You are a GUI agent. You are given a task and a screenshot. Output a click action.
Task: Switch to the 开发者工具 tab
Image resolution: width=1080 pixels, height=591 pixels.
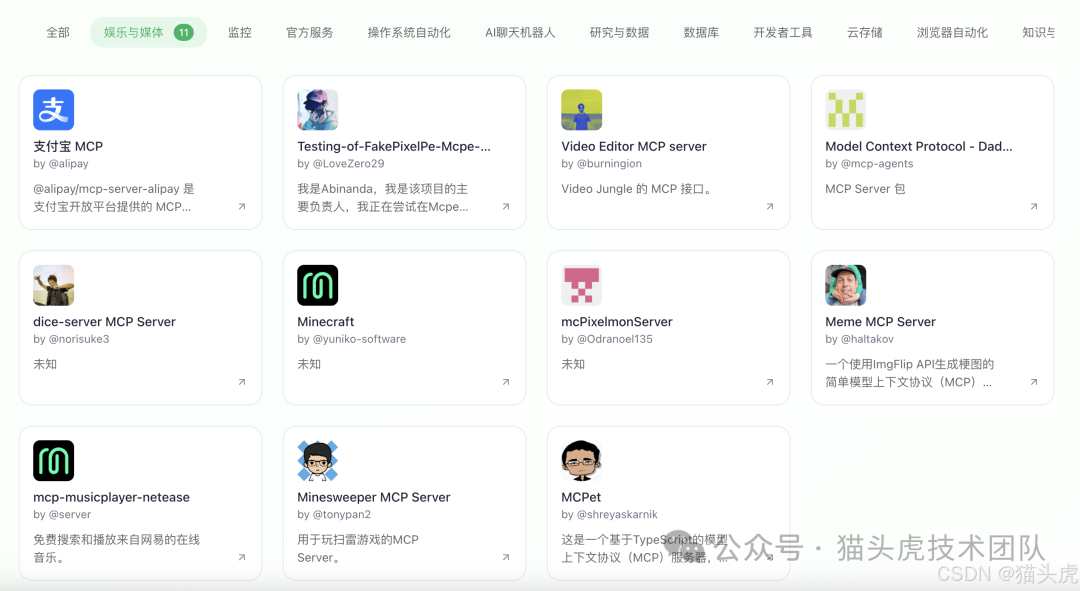coord(783,32)
